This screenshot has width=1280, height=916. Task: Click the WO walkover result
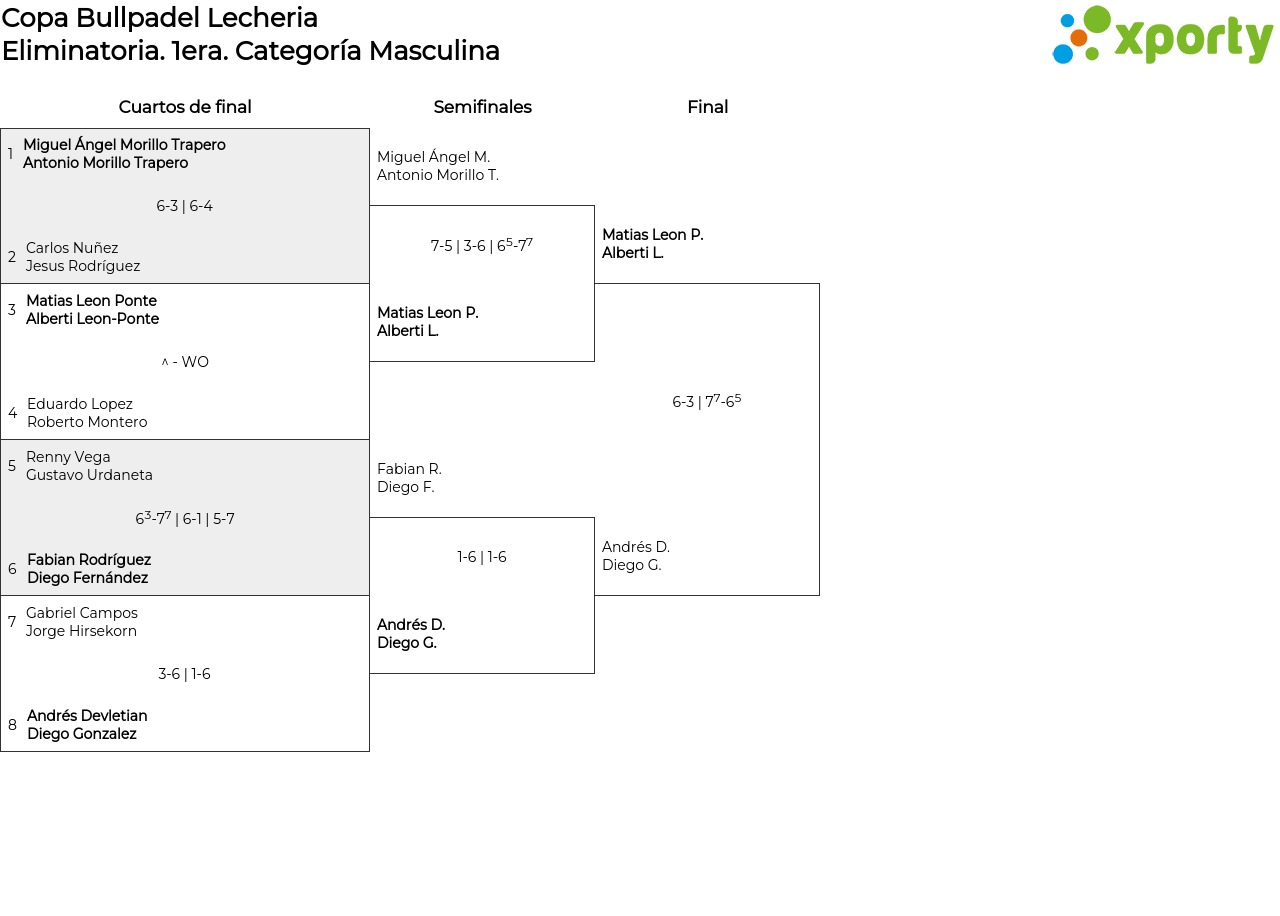point(185,362)
